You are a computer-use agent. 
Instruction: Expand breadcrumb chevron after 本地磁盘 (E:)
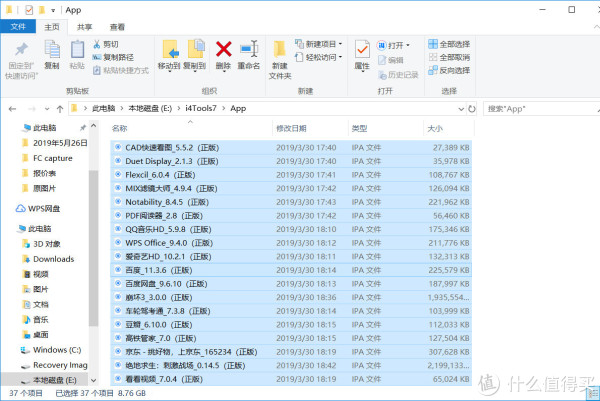[x=179, y=109]
